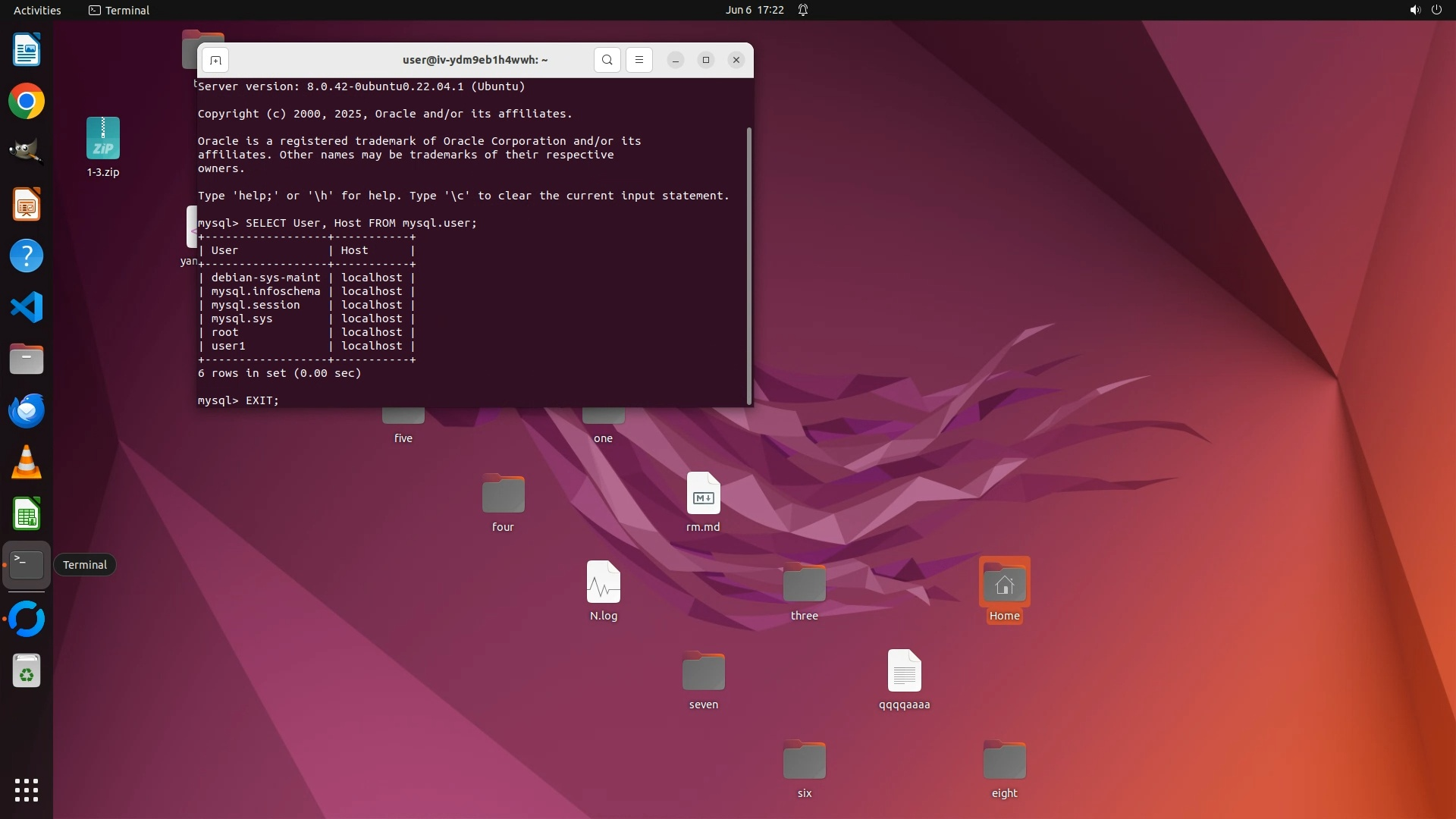The height and width of the screenshot is (819, 1456).
Task: Open the date and time calendar panel
Action: pyautogui.click(x=754, y=10)
